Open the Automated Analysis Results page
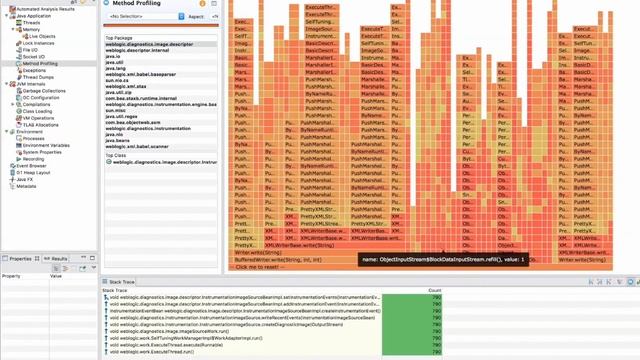The image size is (640, 360). pyautogui.click(x=45, y=9)
